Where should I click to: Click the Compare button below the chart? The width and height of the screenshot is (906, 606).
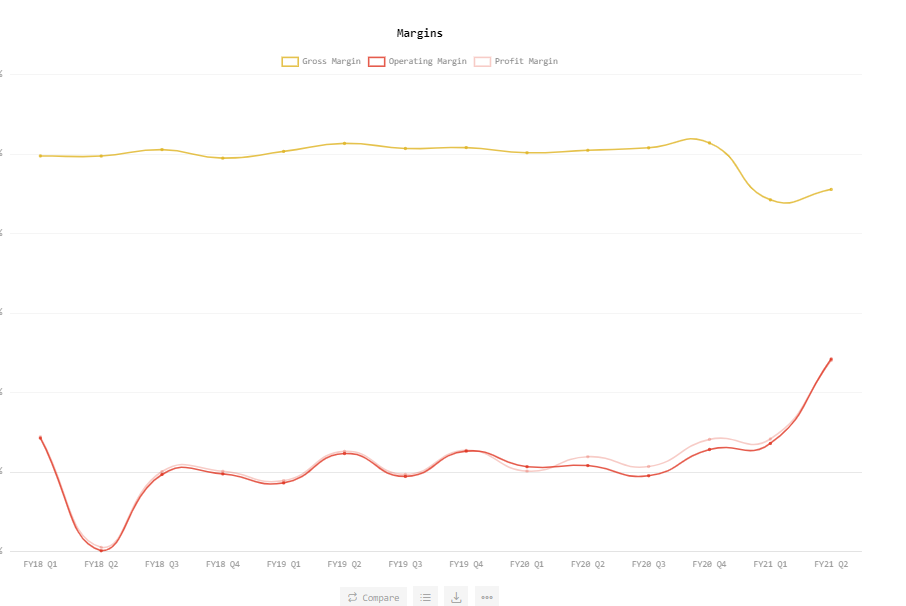point(373,597)
